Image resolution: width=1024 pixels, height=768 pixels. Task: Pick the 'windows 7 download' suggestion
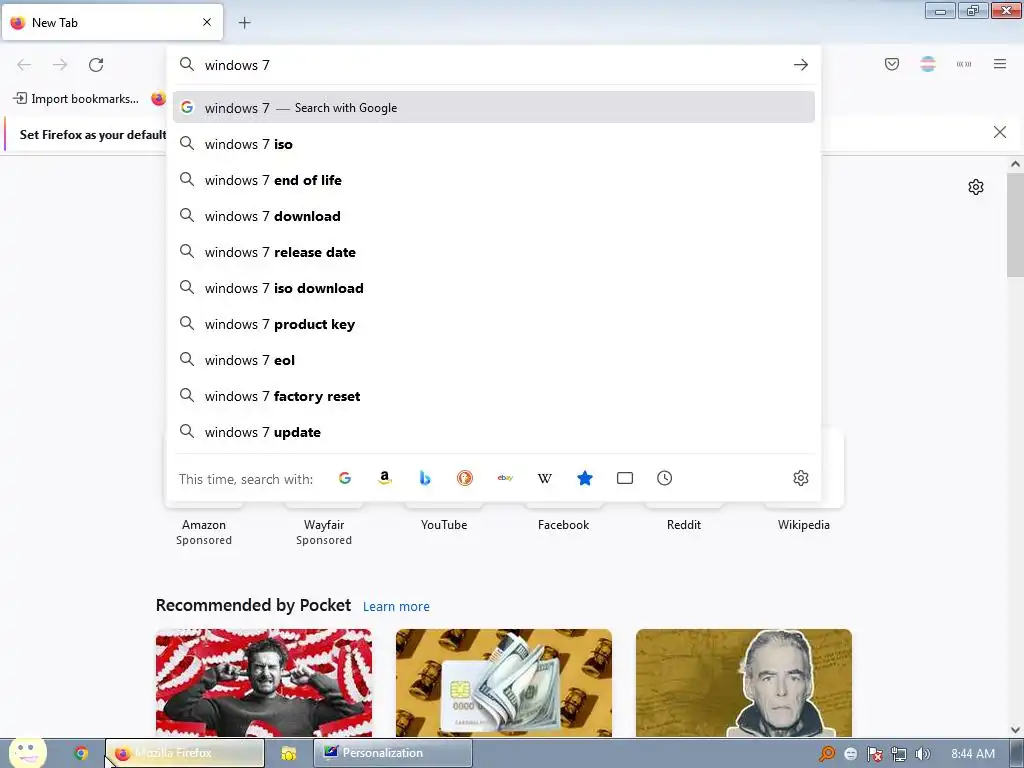494,216
